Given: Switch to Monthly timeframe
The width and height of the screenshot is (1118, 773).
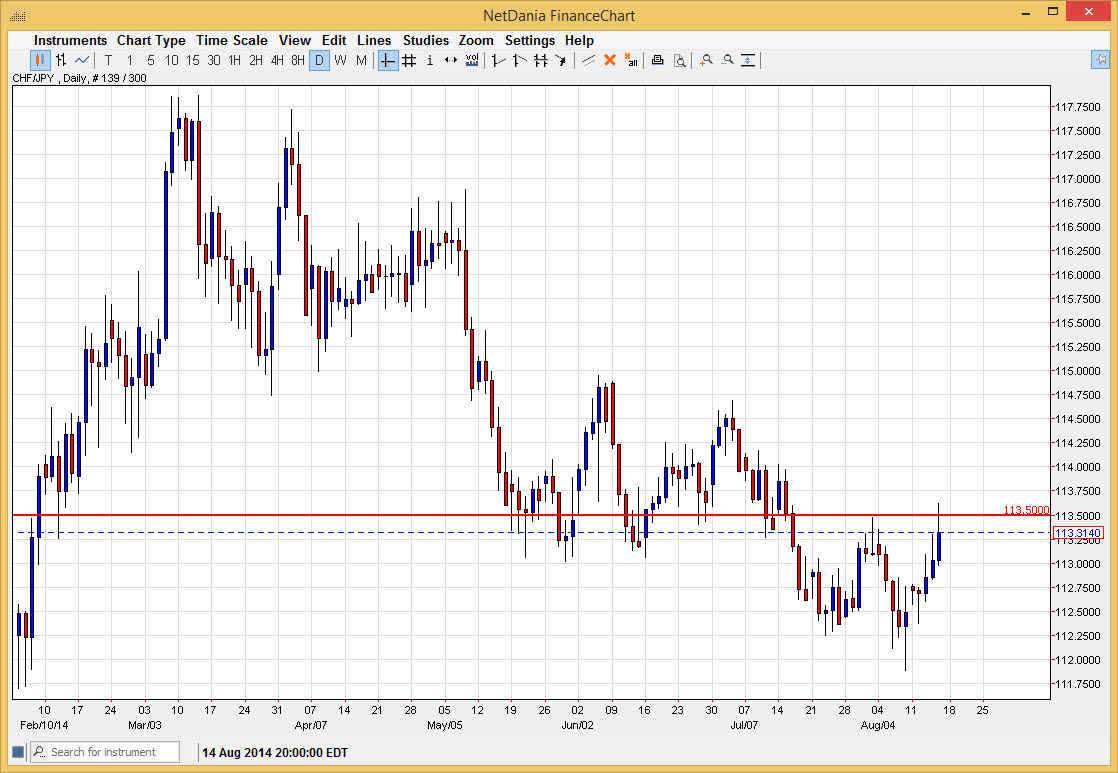Looking at the screenshot, I should [361, 61].
